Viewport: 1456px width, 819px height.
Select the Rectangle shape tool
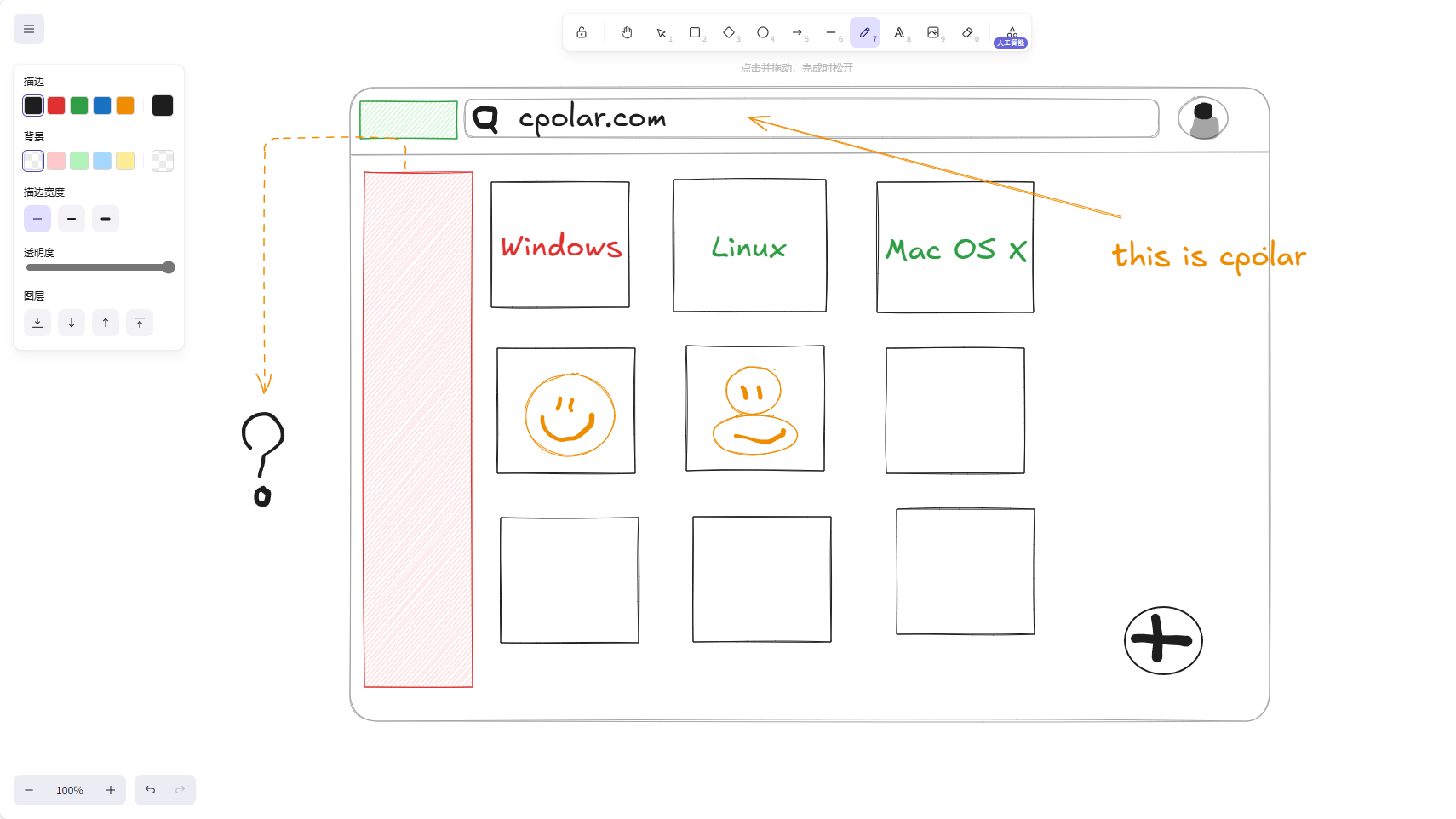(x=695, y=32)
